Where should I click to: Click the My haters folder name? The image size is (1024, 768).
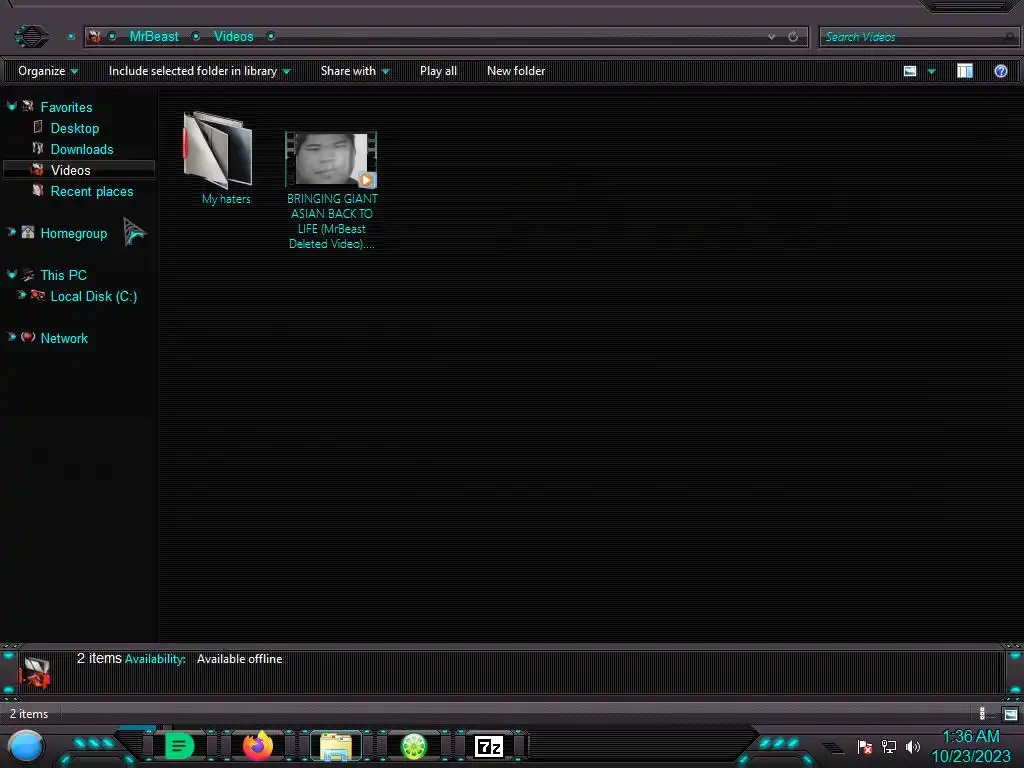click(226, 199)
